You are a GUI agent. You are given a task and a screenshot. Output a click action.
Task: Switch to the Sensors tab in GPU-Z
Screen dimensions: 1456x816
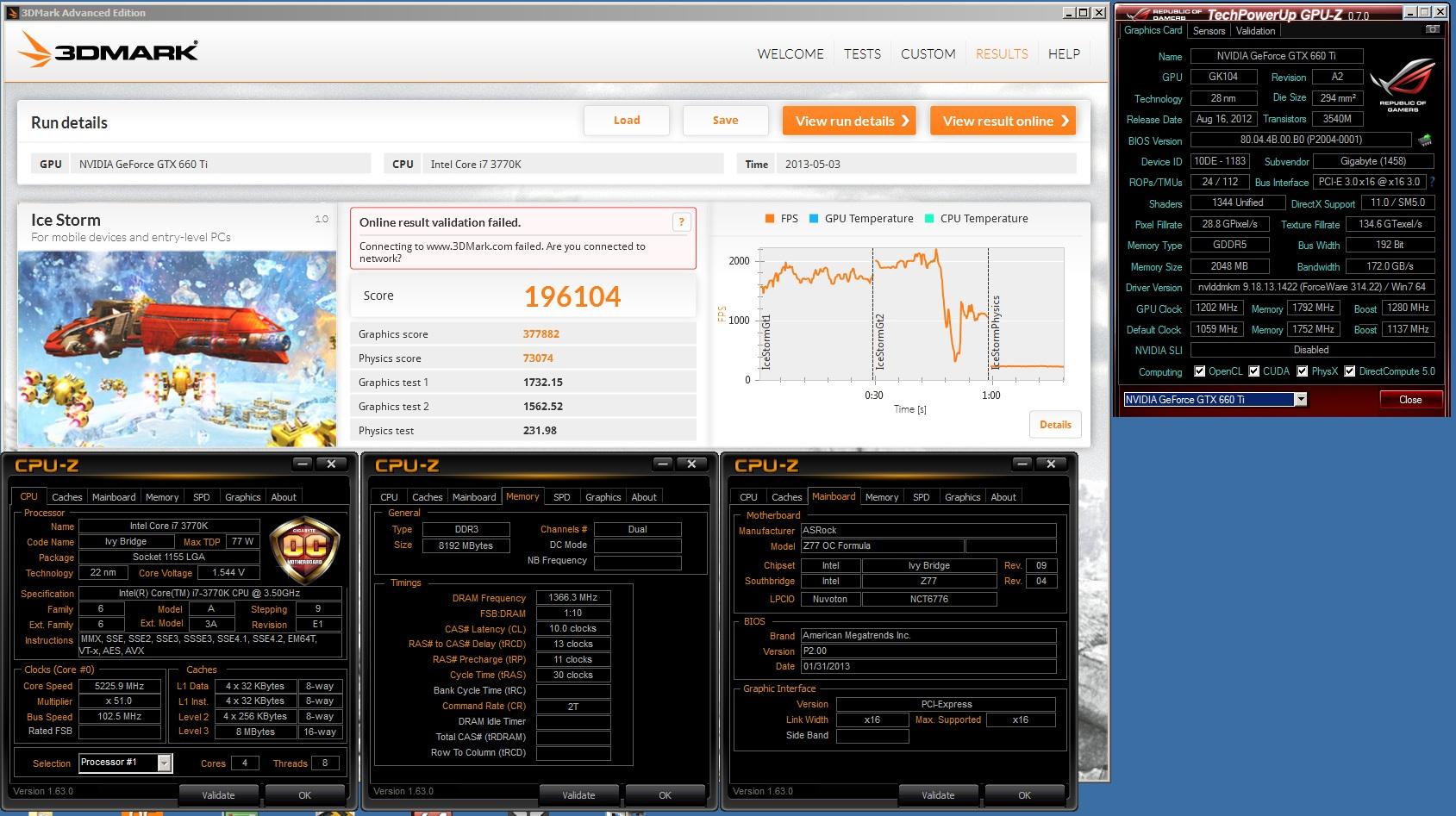click(x=1209, y=30)
